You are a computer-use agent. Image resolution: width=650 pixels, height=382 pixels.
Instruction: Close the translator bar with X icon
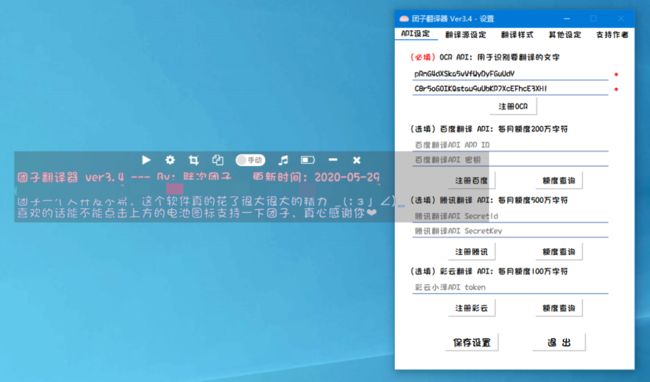tap(357, 160)
